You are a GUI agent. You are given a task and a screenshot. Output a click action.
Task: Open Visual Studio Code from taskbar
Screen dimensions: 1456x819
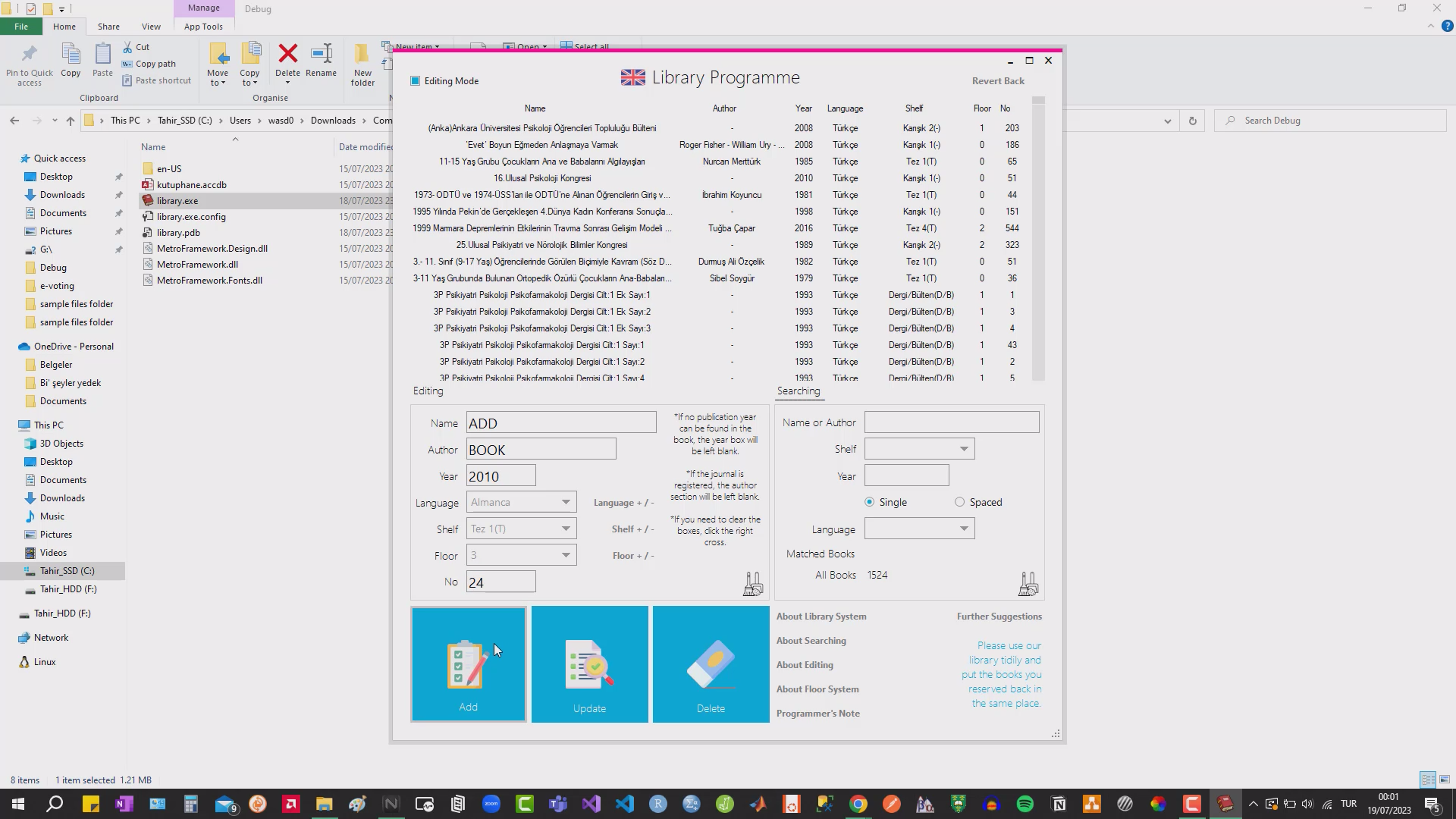(x=625, y=804)
